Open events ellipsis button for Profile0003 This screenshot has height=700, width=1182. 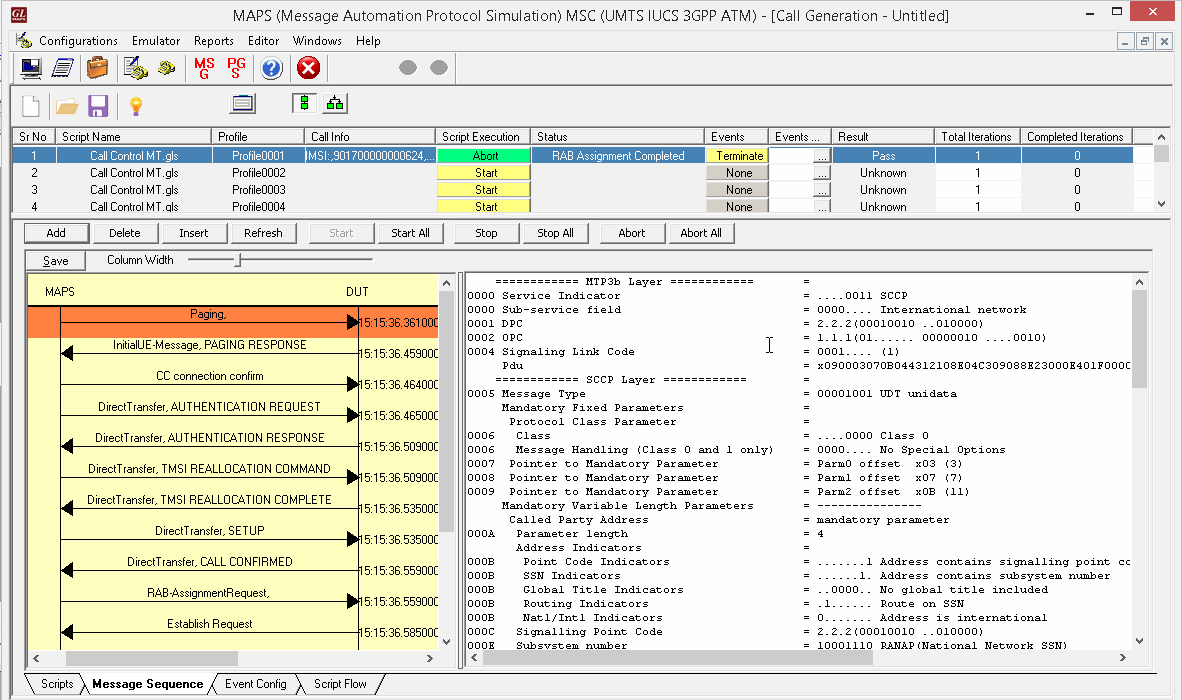[822, 191]
